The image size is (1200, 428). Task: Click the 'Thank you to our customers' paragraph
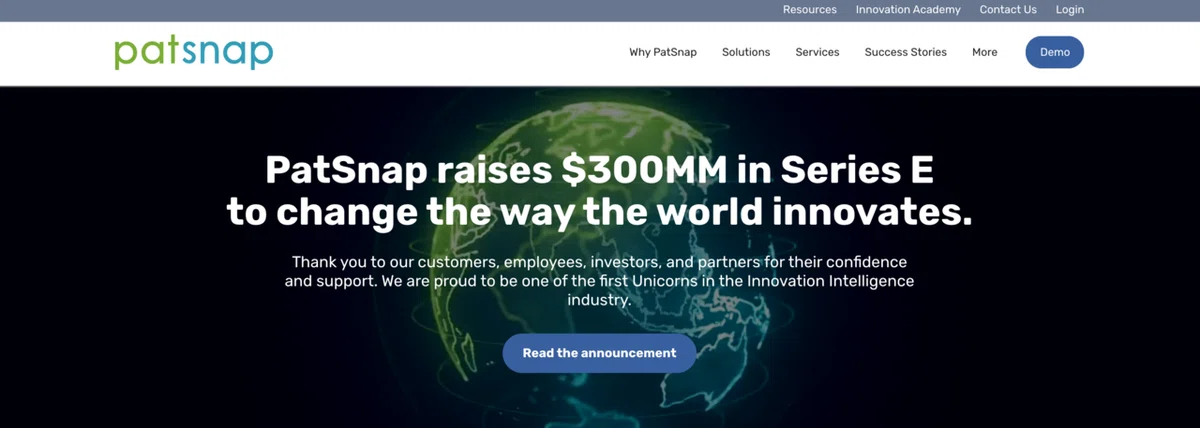click(599, 281)
